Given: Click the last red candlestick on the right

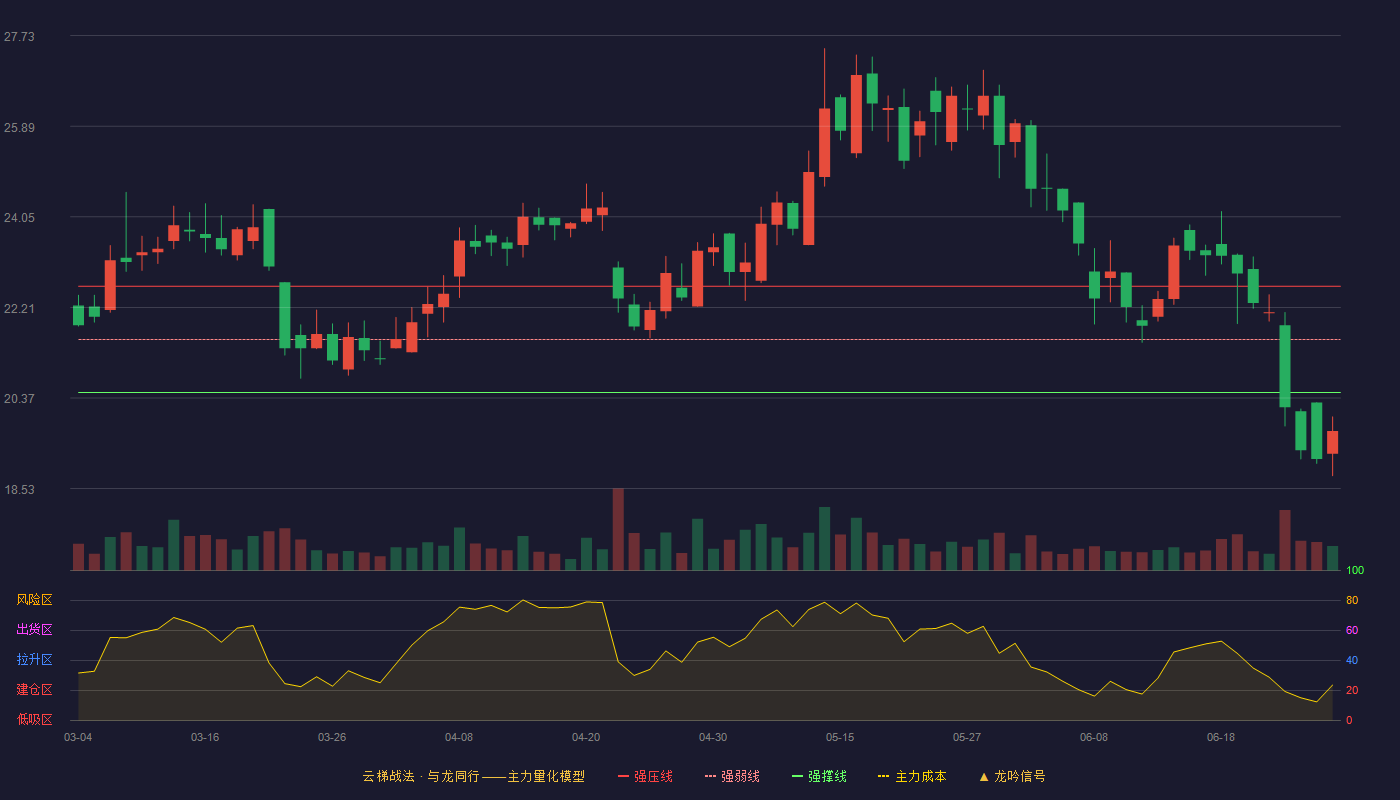Looking at the screenshot, I should point(1332,442).
